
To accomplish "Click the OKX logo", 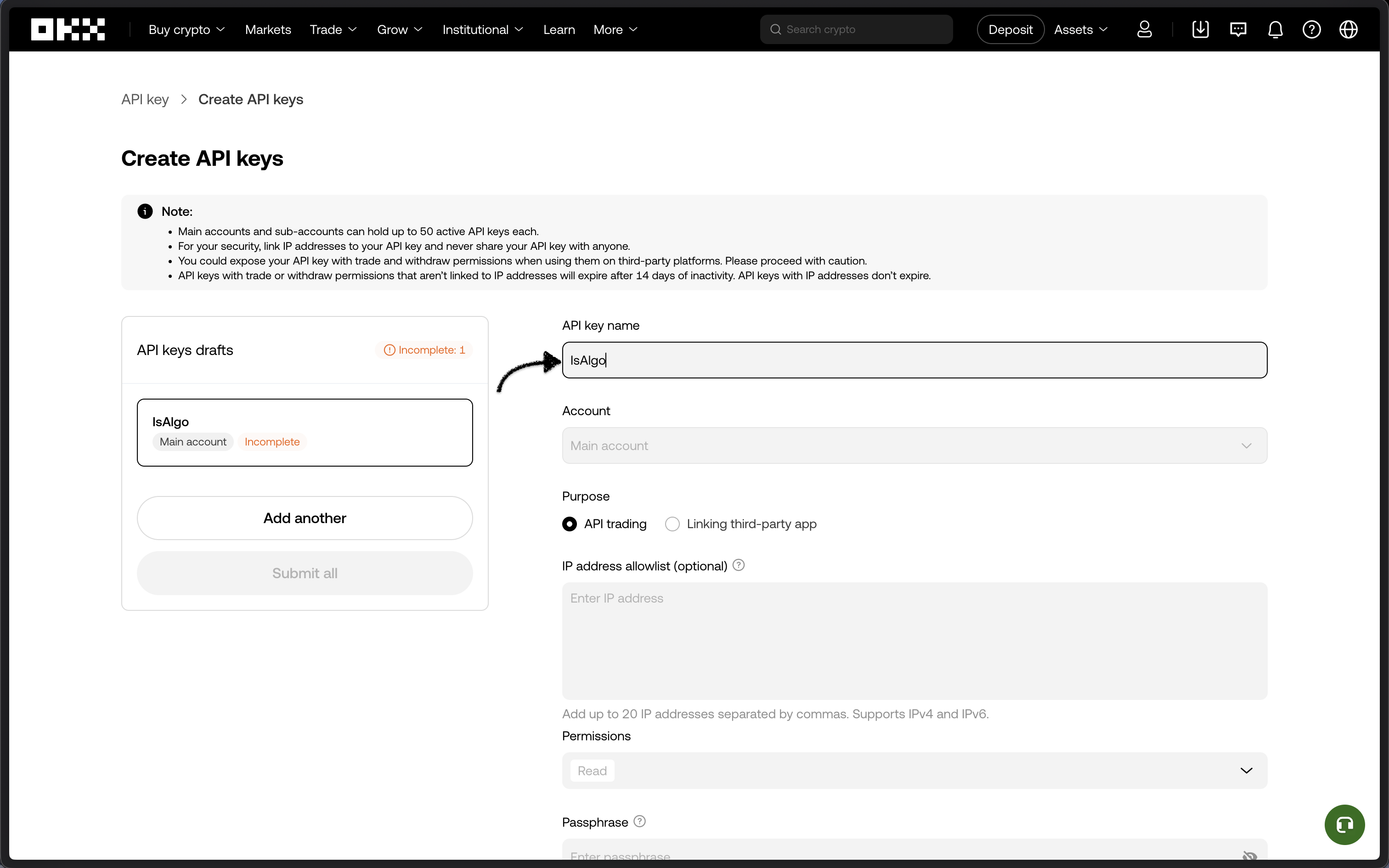I will 68,28.
